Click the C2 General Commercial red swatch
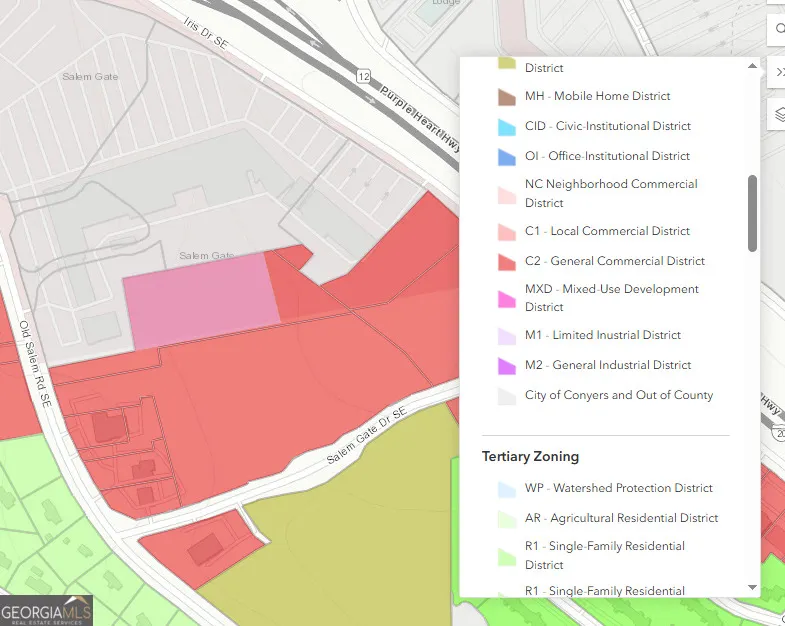The width and height of the screenshot is (785, 626). click(x=507, y=262)
